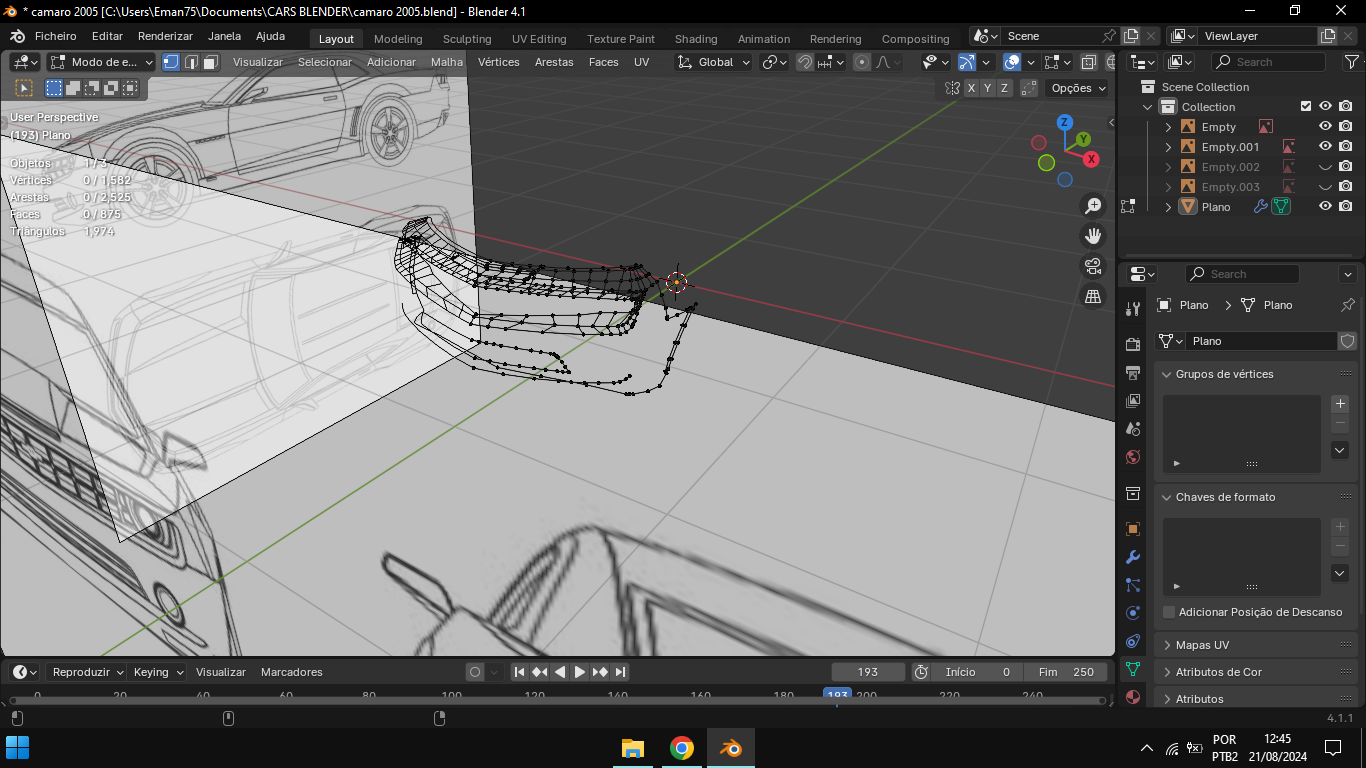
Task: Open the Modifiers wrench properties tab
Action: (x=1133, y=557)
